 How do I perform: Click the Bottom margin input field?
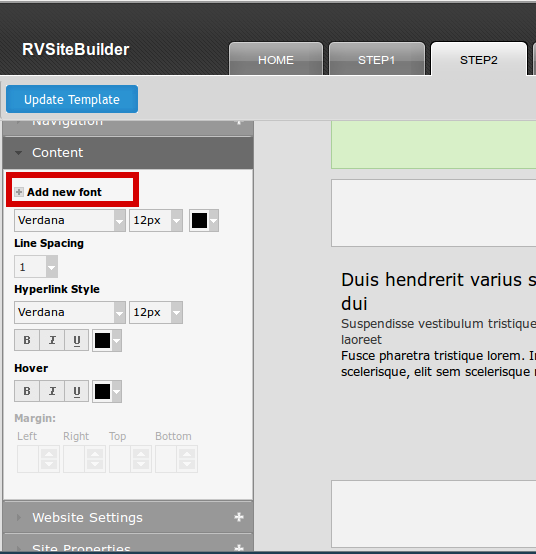166,459
